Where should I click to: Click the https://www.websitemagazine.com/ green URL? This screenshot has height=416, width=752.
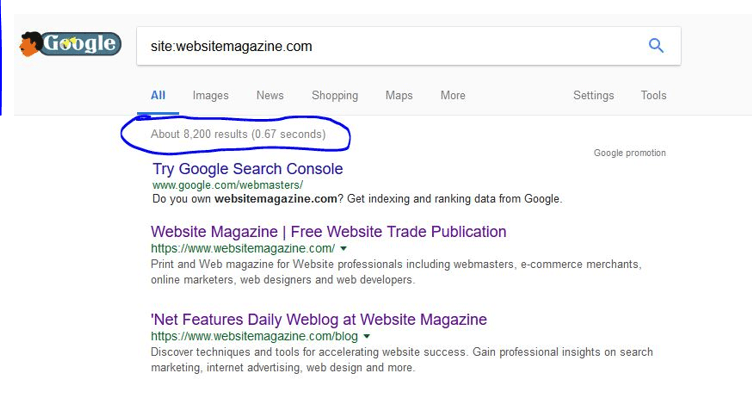point(242,248)
